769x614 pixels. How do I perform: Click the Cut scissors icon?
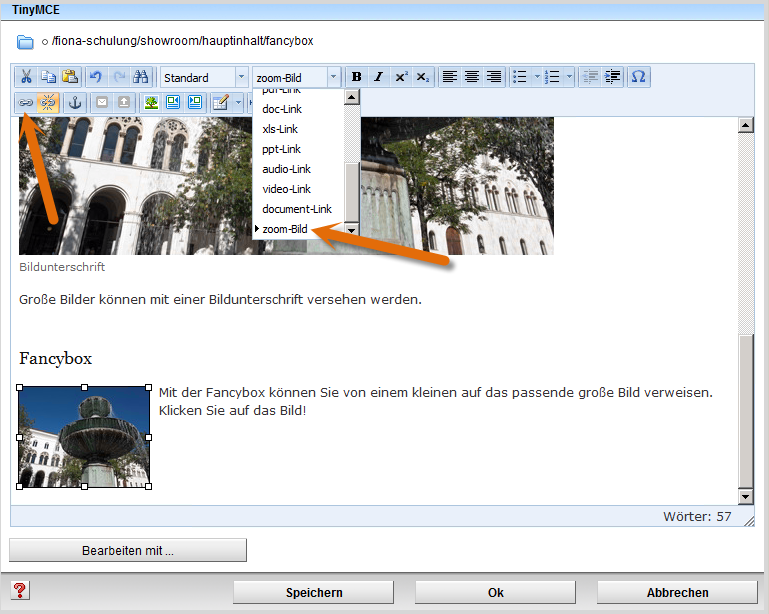click(26, 77)
